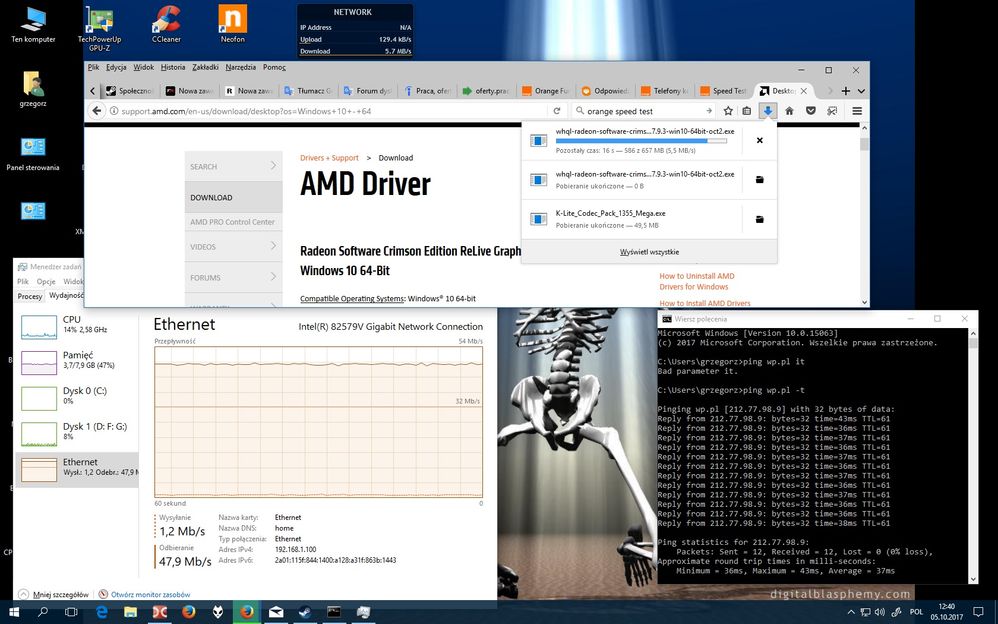The image size is (998, 624).
Task: Click Wyświetl wszystkie in downloads panel
Action: (649, 252)
